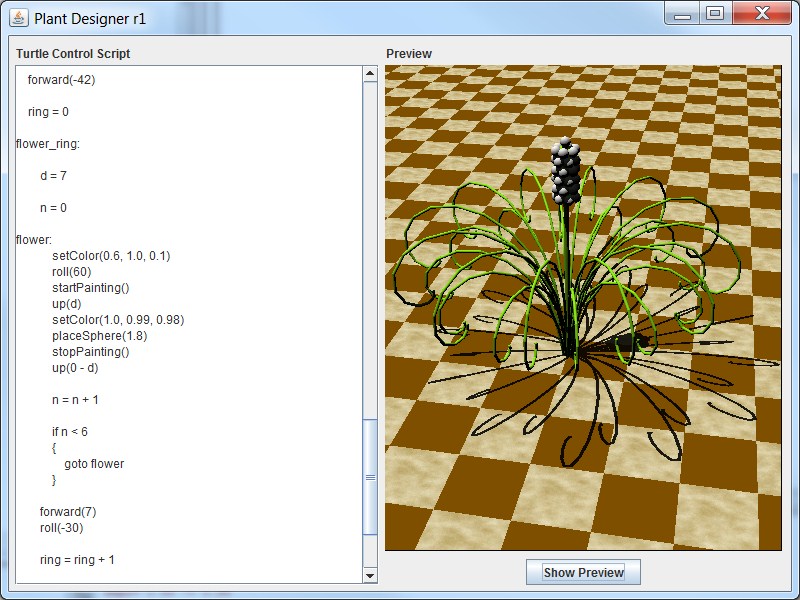
Task: Click the line 'roll(60)'
Action: (71, 272)
